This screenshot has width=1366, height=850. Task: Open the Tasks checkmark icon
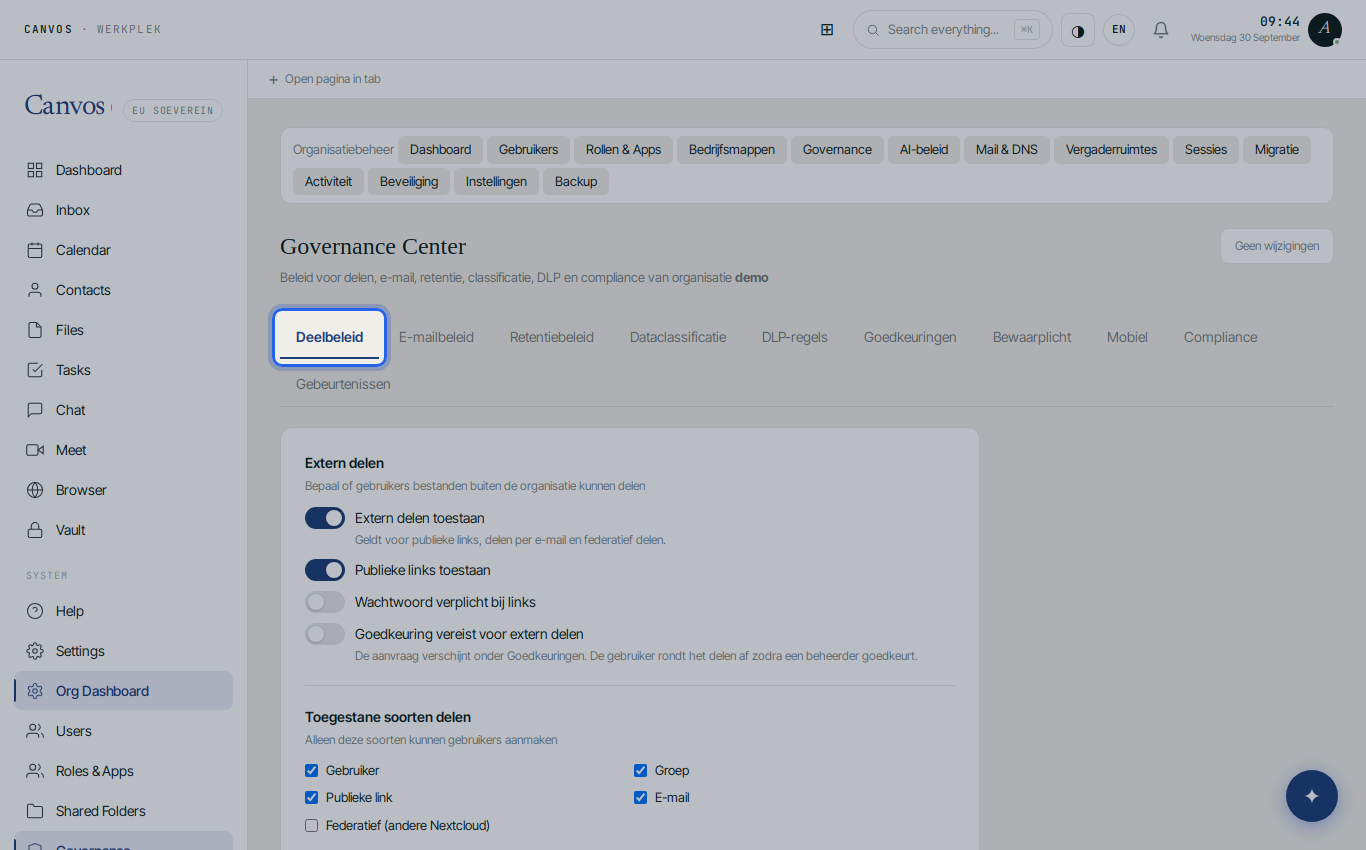coord(35,370)
